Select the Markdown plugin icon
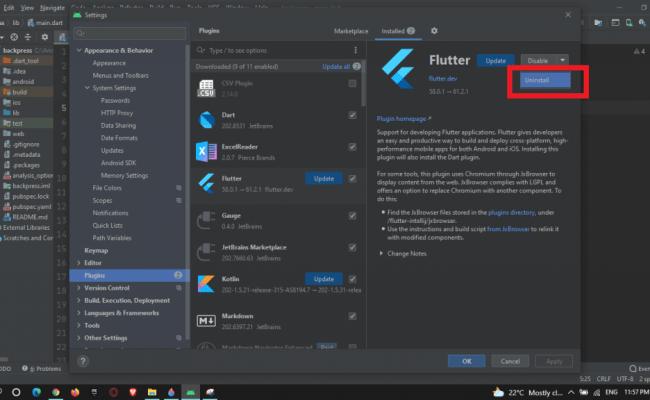Image resolution: width=650 pixels, height=400 pixels. click(206, 321)
